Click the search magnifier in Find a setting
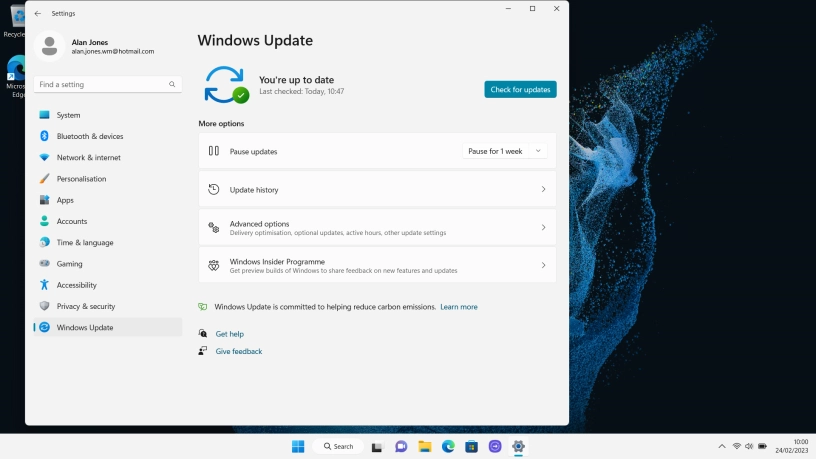The width and height of the screenshot is (816, 459). (172, 85)
